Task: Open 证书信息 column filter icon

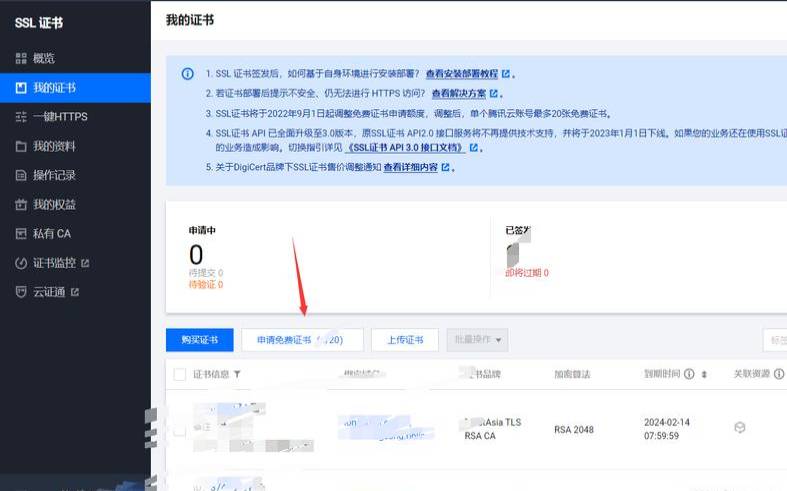Action: click(x=237, y=374)
